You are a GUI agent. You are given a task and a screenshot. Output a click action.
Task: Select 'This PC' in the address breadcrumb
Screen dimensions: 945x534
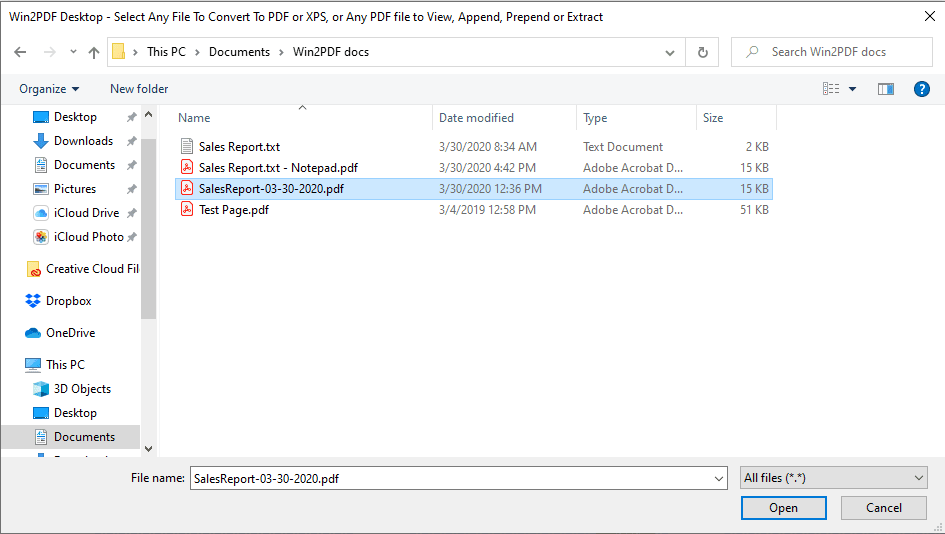[166, 52]
